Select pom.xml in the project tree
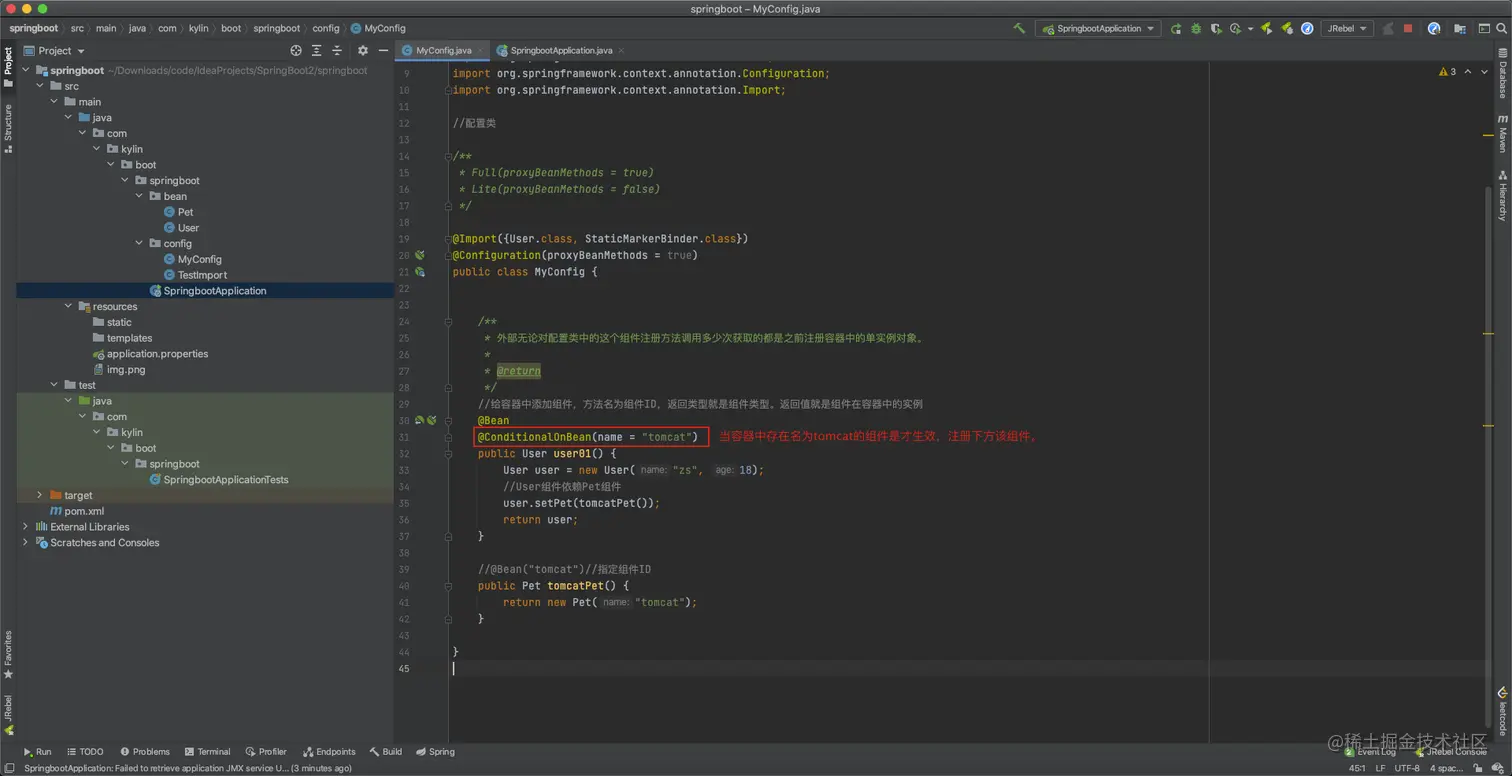1512x776 pixels. coord(84,511)
